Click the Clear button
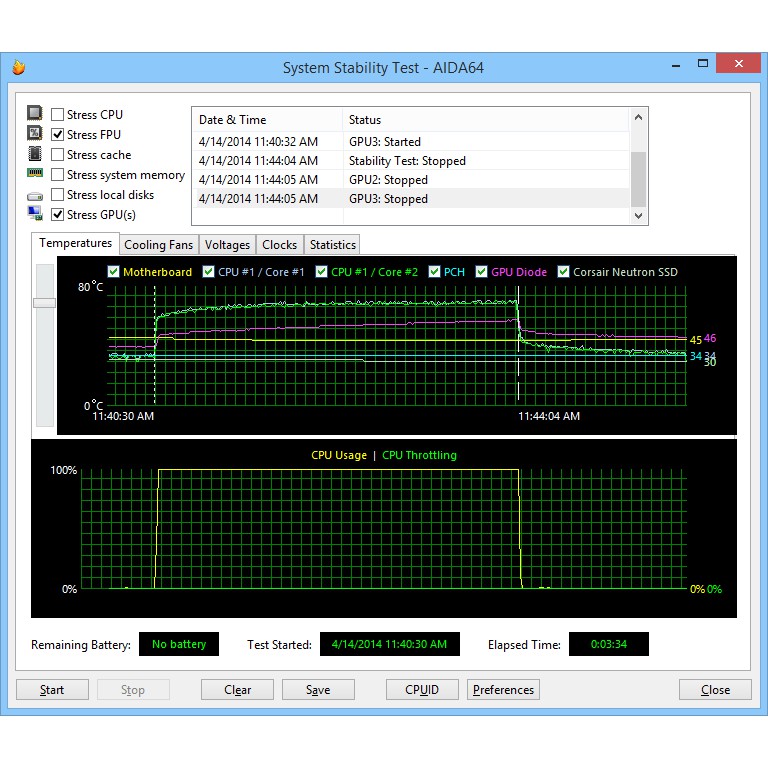The image size is (768, 768). point(237,690)
